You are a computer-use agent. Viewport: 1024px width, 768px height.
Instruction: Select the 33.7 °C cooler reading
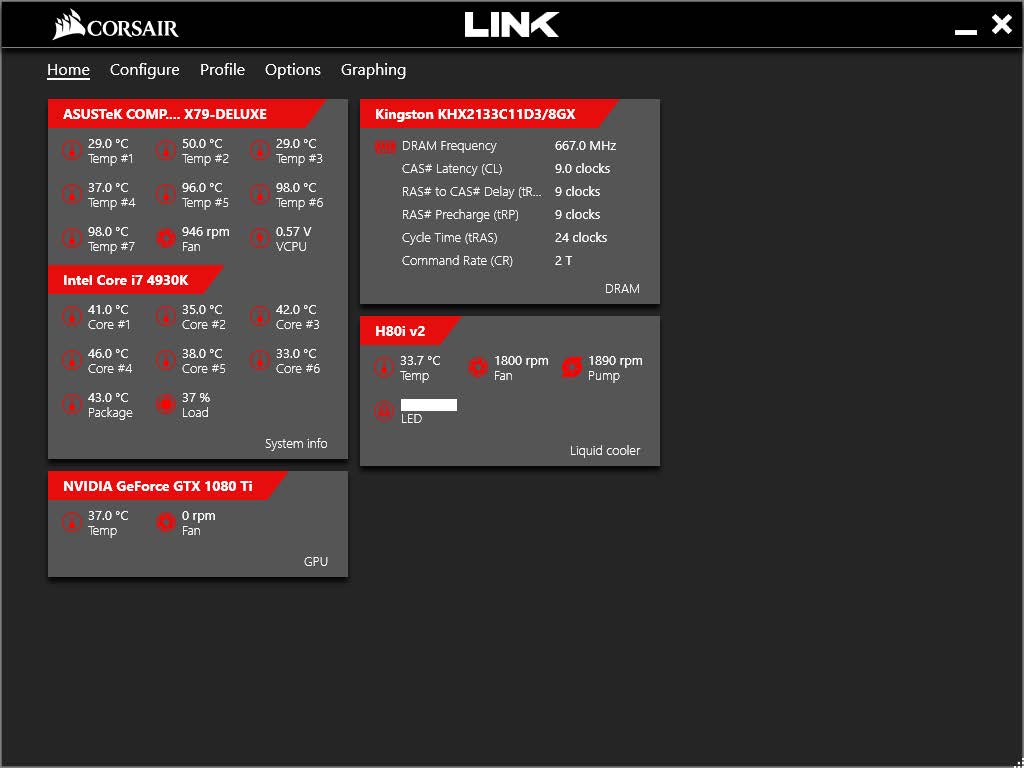pos(421,360)
